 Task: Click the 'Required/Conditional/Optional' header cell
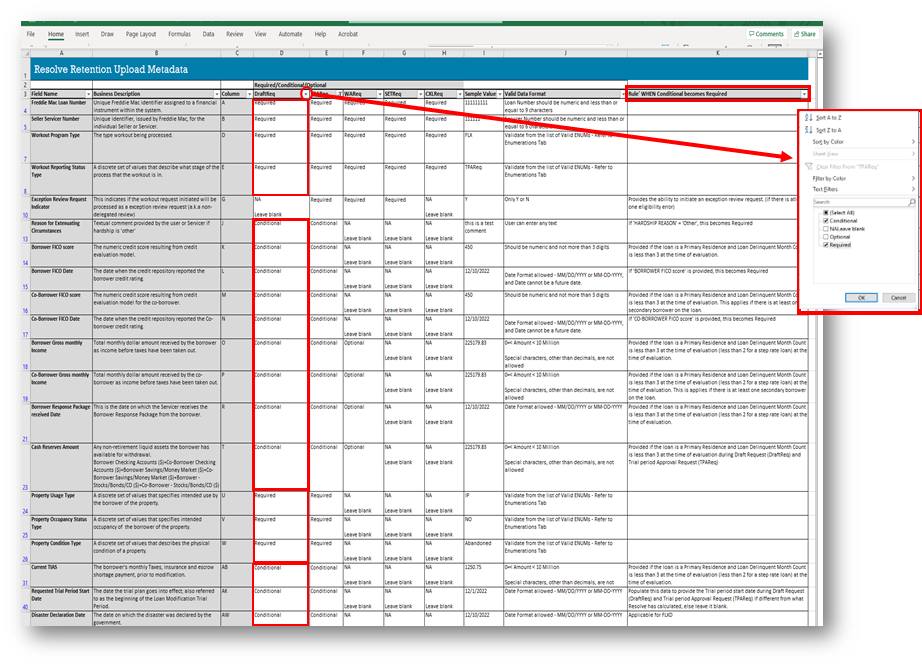coord(359,85)
